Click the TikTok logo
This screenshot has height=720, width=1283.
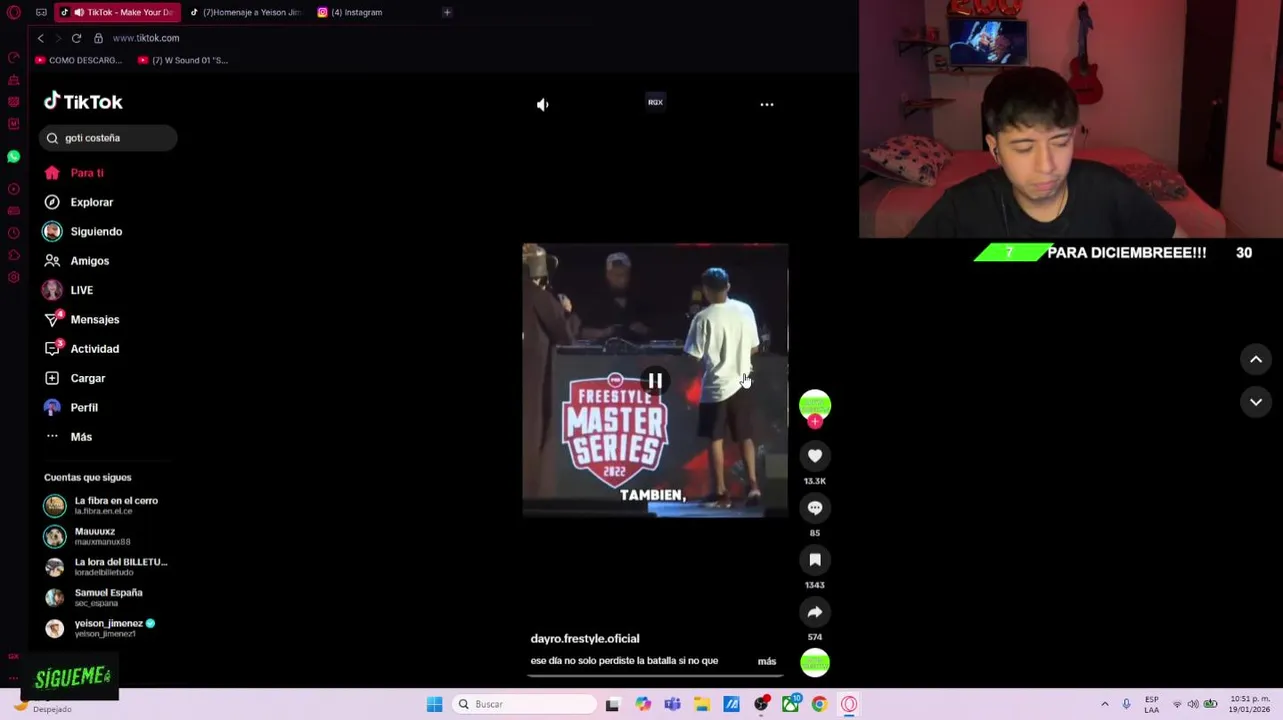tap(83, 101)
